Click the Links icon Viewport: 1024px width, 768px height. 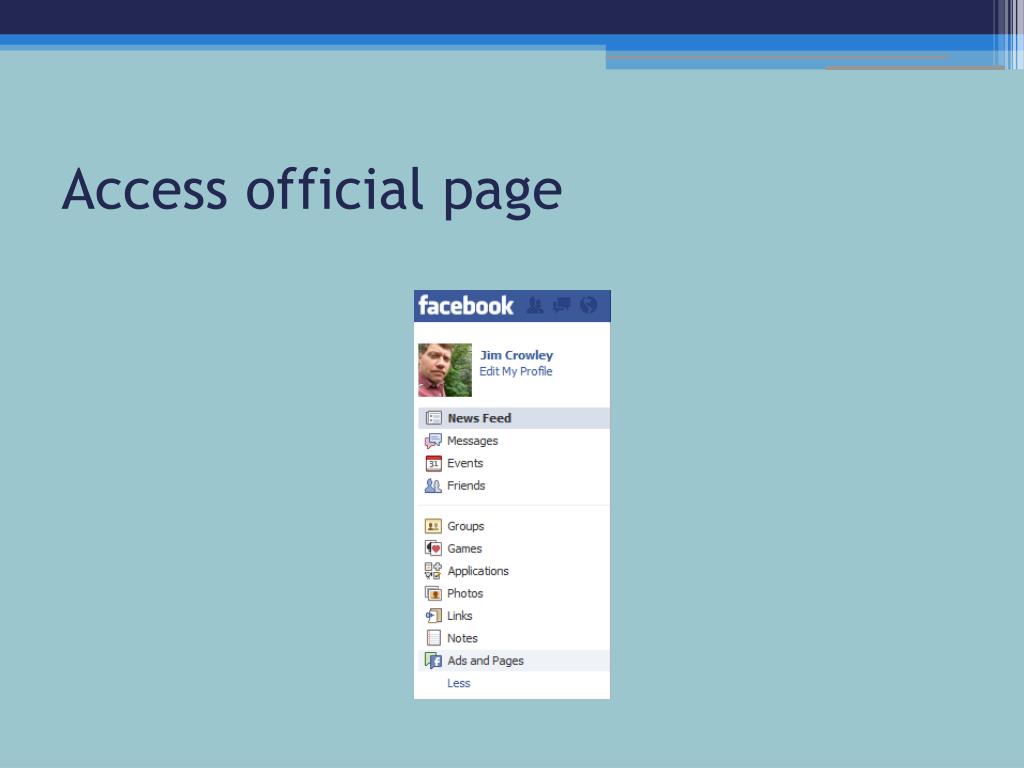pos(433,616)
